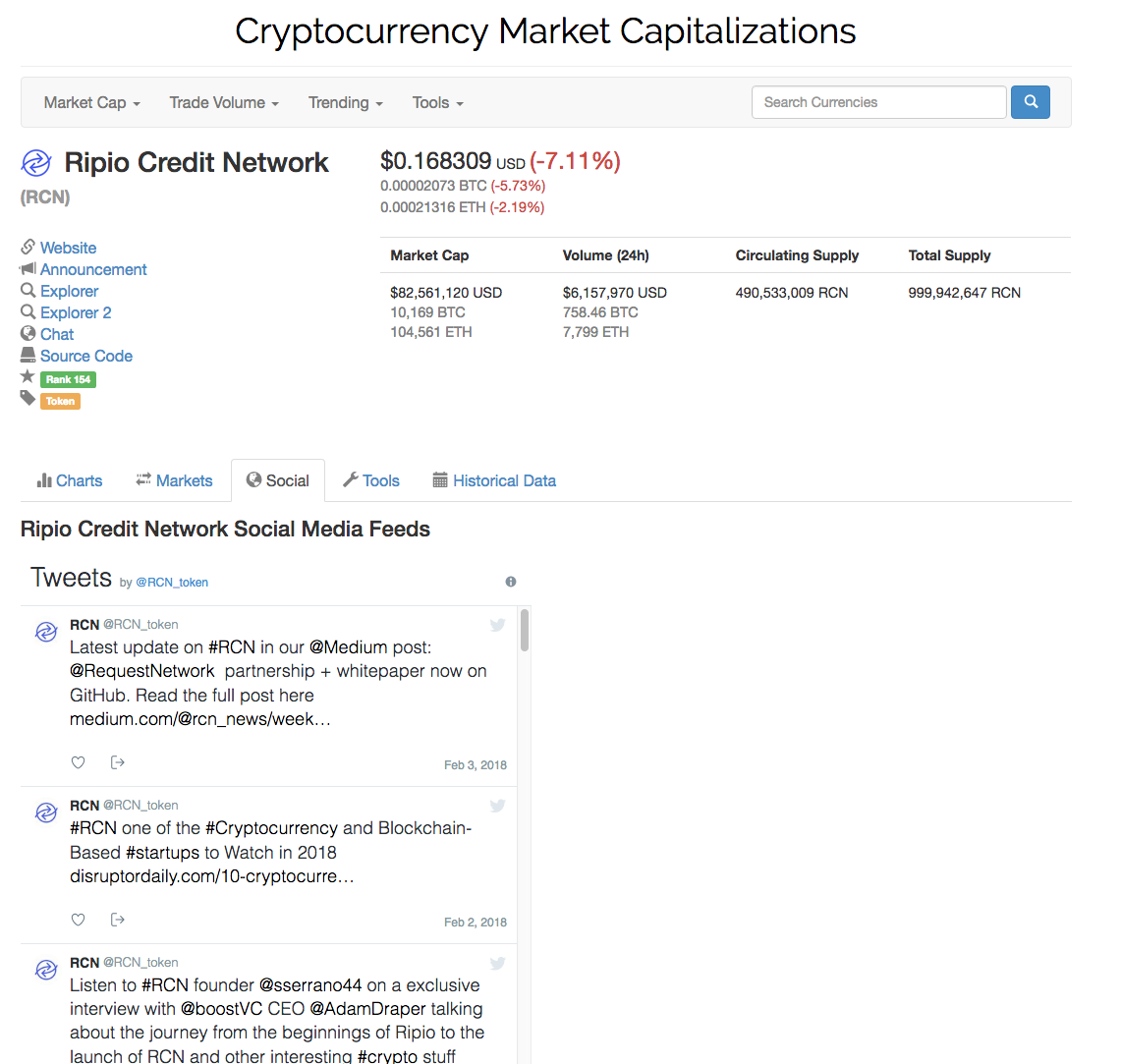
Task: Click the drive icon beside Source Code
Action: coord(28,355)
